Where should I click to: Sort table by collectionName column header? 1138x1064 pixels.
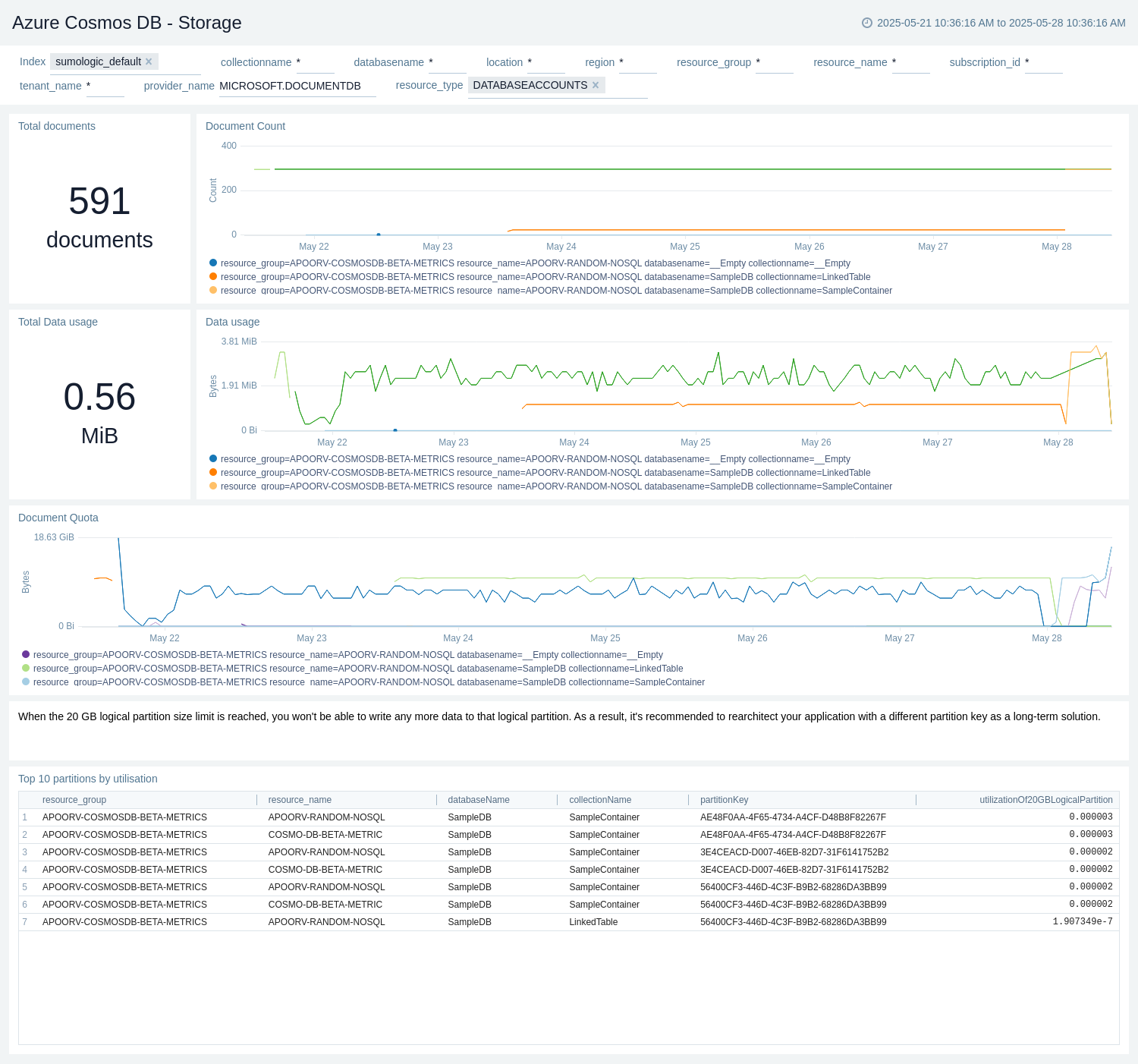pos(600,800)
